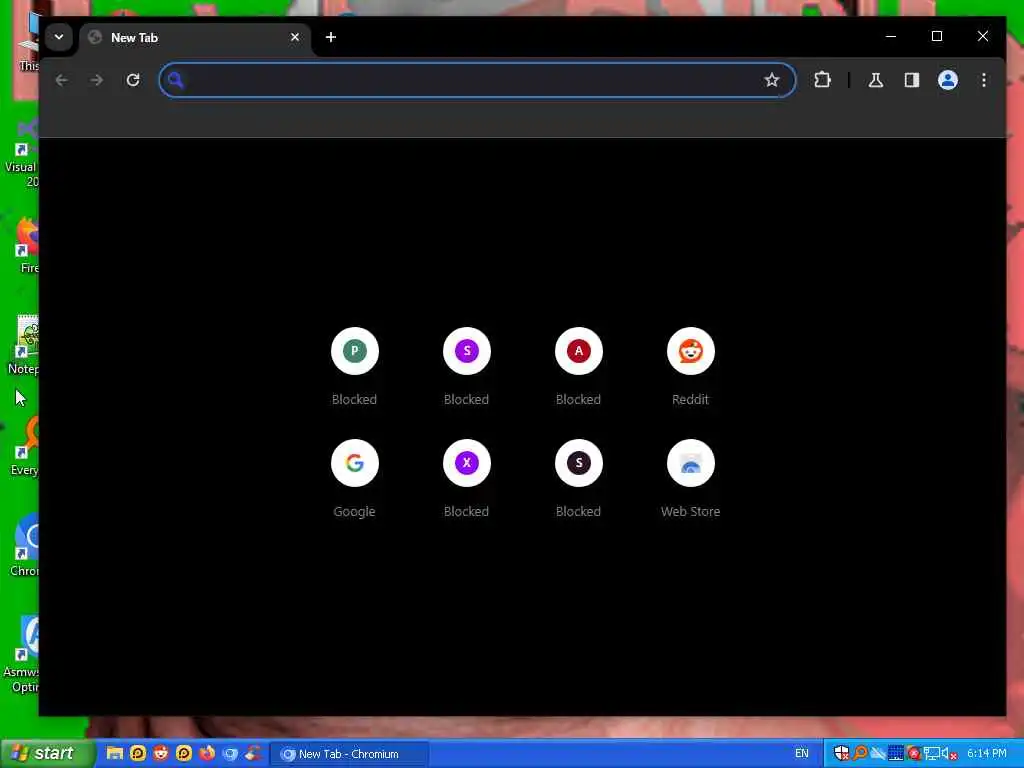Bookmark this tab with the star icon
The image size is (1024, 768).
(771, 80)
